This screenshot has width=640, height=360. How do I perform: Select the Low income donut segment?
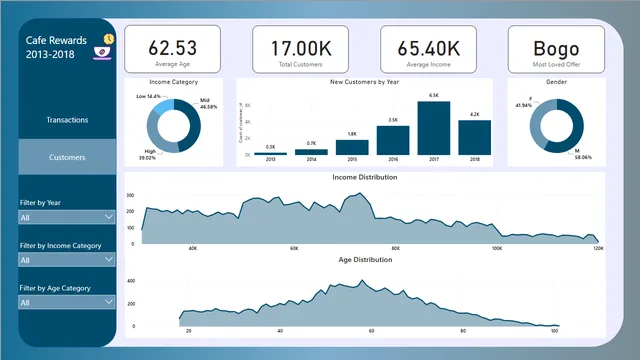pos(164,106)
